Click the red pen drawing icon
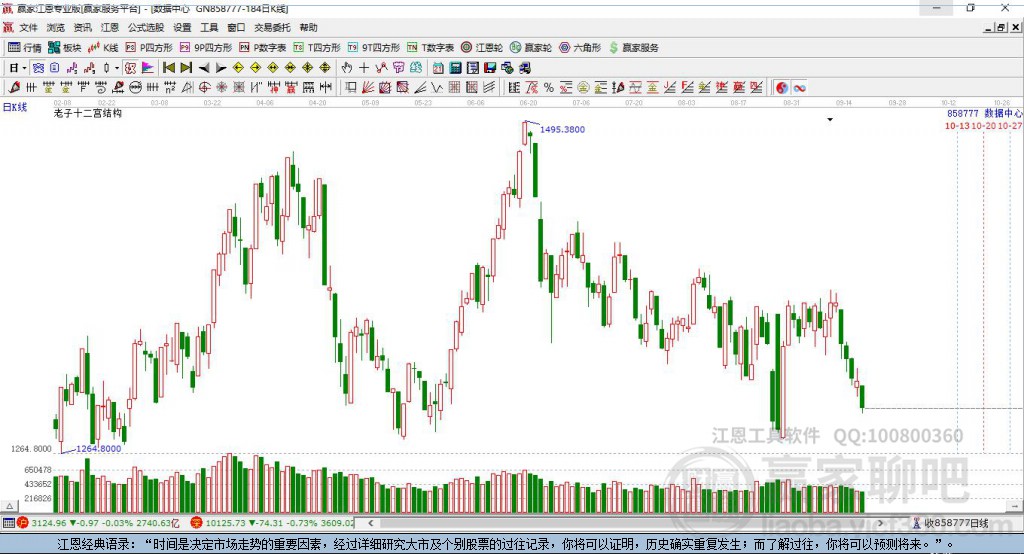The image size is (1024, 554). click(14, 88)
